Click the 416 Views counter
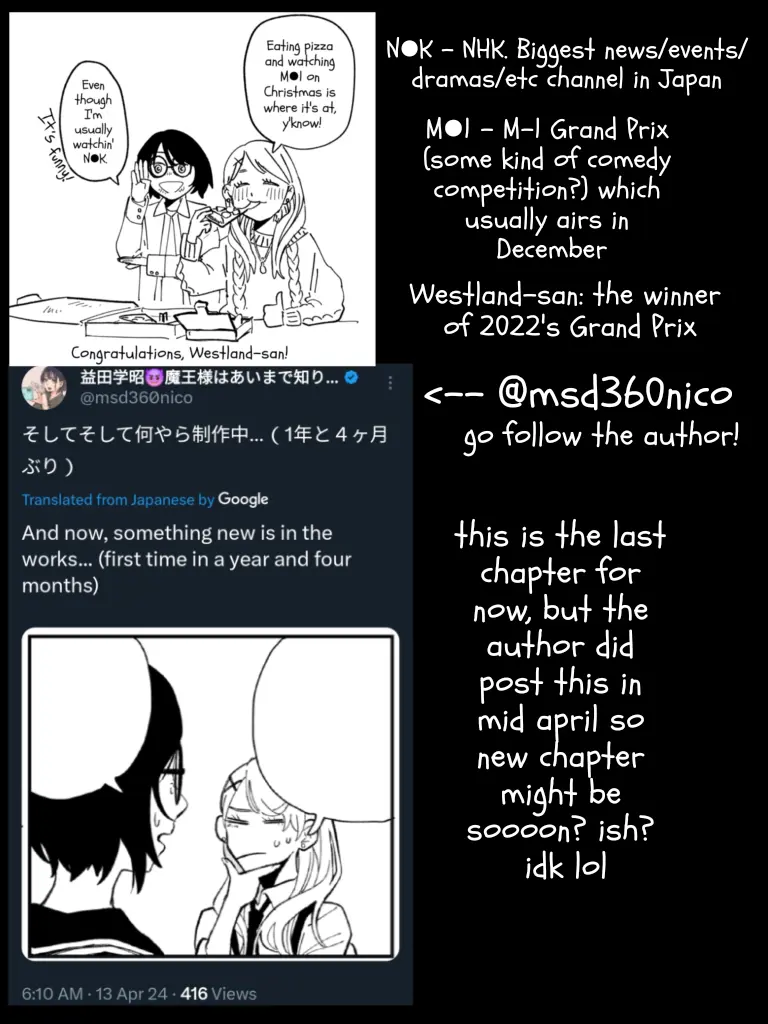The image size is (768, 1024). click(x=218, y=994)
